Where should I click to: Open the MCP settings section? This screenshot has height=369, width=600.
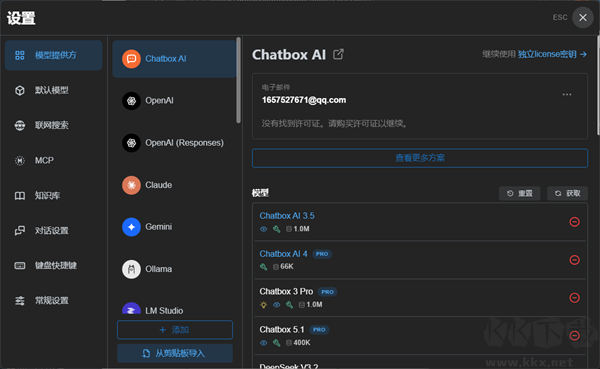click(54, 160)
